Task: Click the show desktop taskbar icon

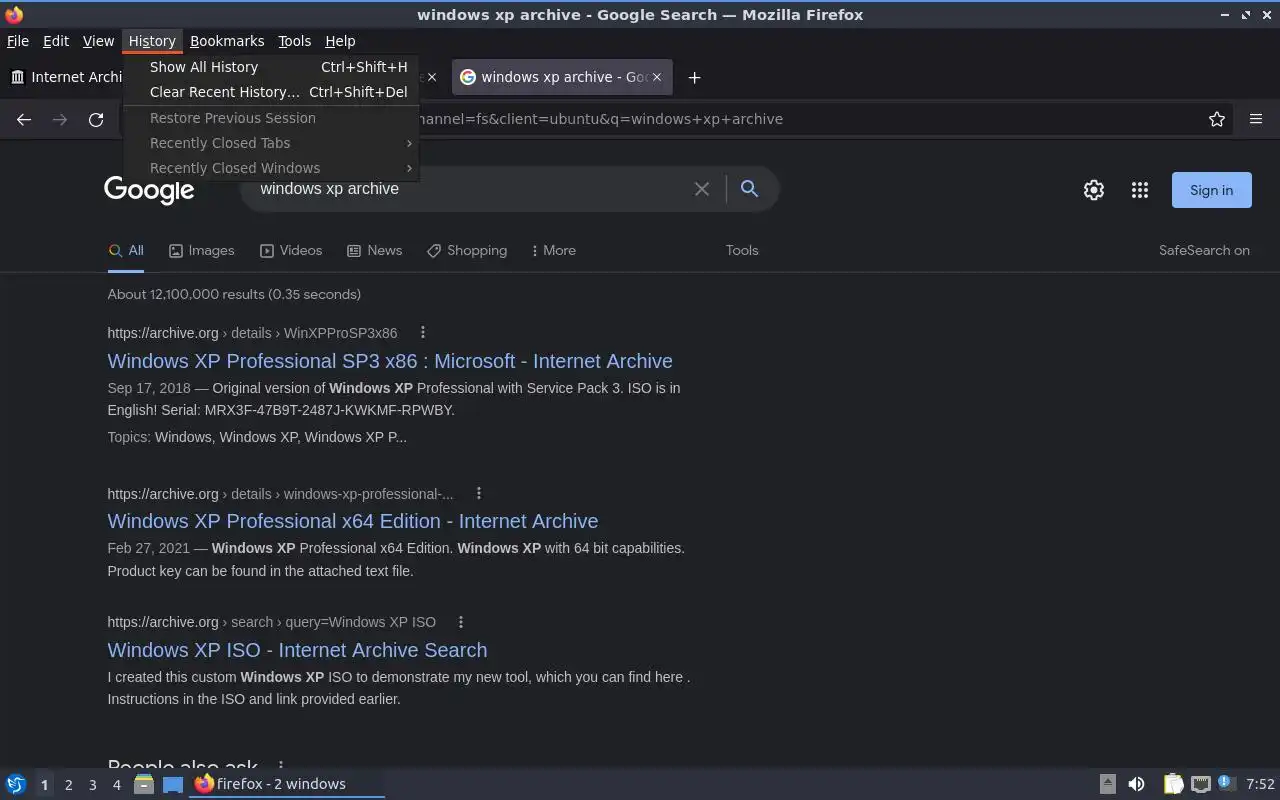Action: (x=173, y=784)
